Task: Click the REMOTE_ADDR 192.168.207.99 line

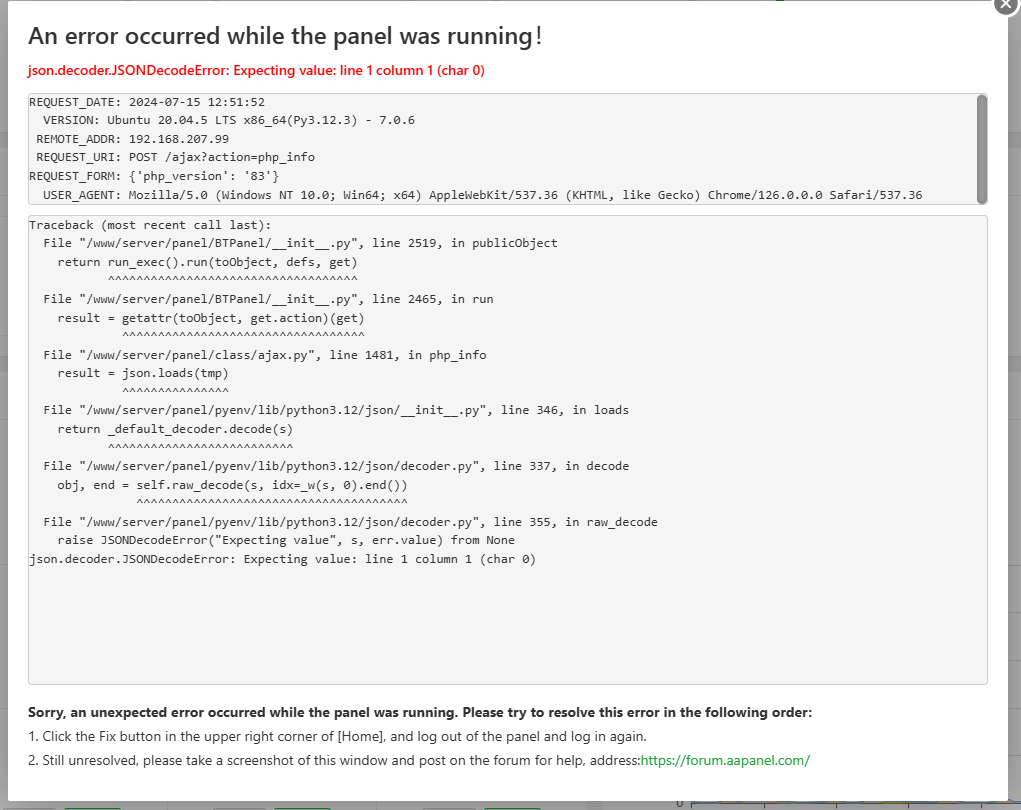Action: (132, 139)
